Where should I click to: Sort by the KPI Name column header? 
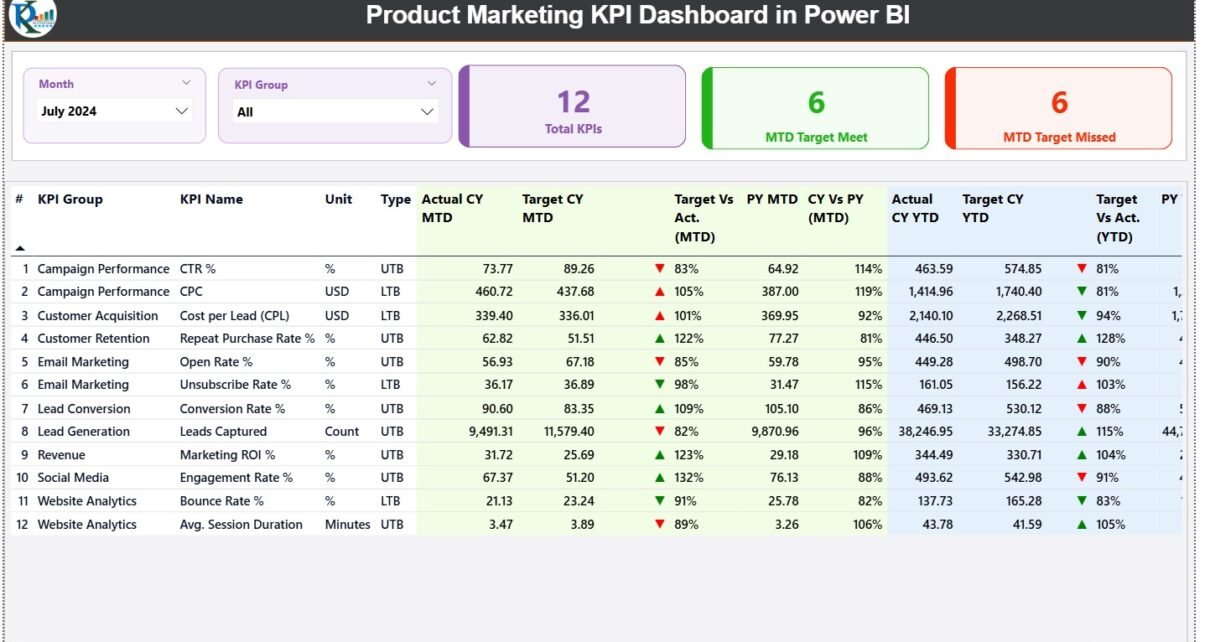point(211,199)
